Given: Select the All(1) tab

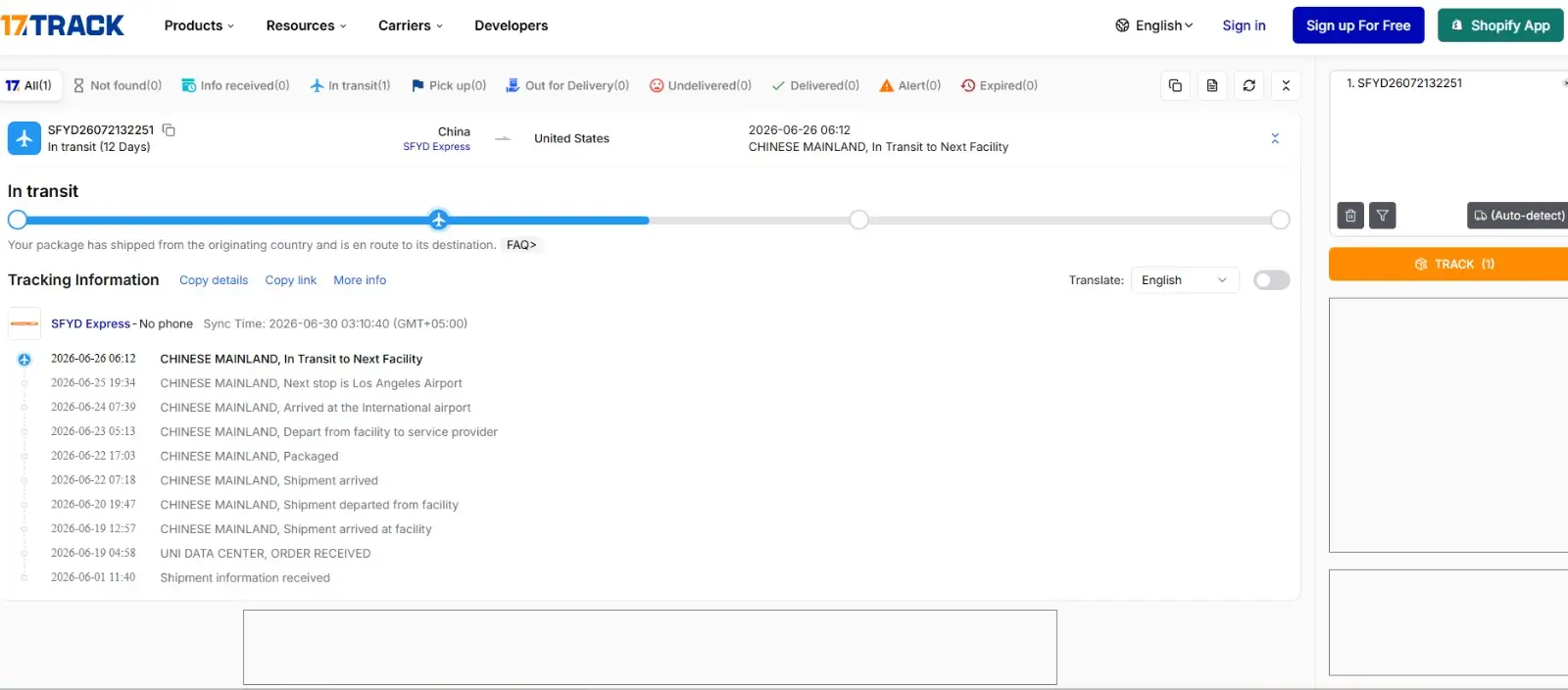Looking at the screenshot, I should [x=30, y=85].
